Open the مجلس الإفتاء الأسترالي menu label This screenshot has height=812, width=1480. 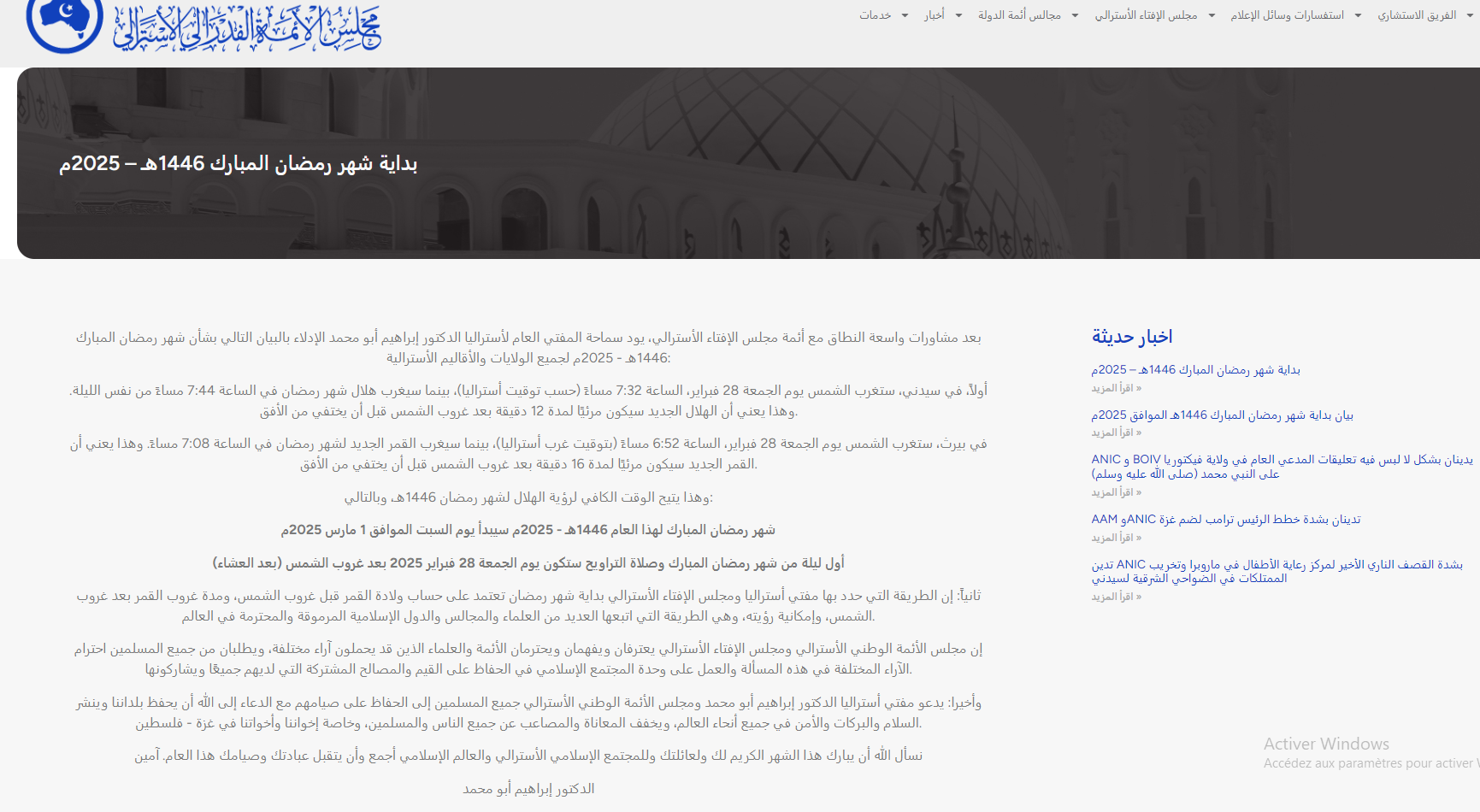click(1146, 15)
